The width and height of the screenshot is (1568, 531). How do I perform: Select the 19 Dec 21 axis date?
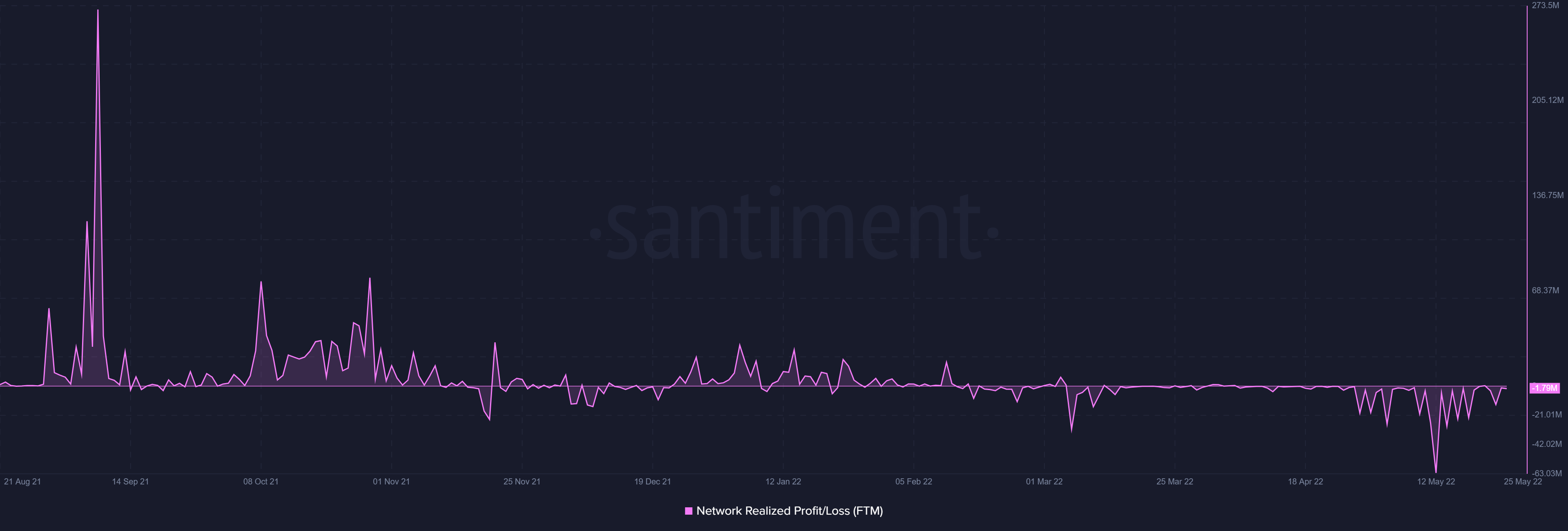(x=653, y=482)
